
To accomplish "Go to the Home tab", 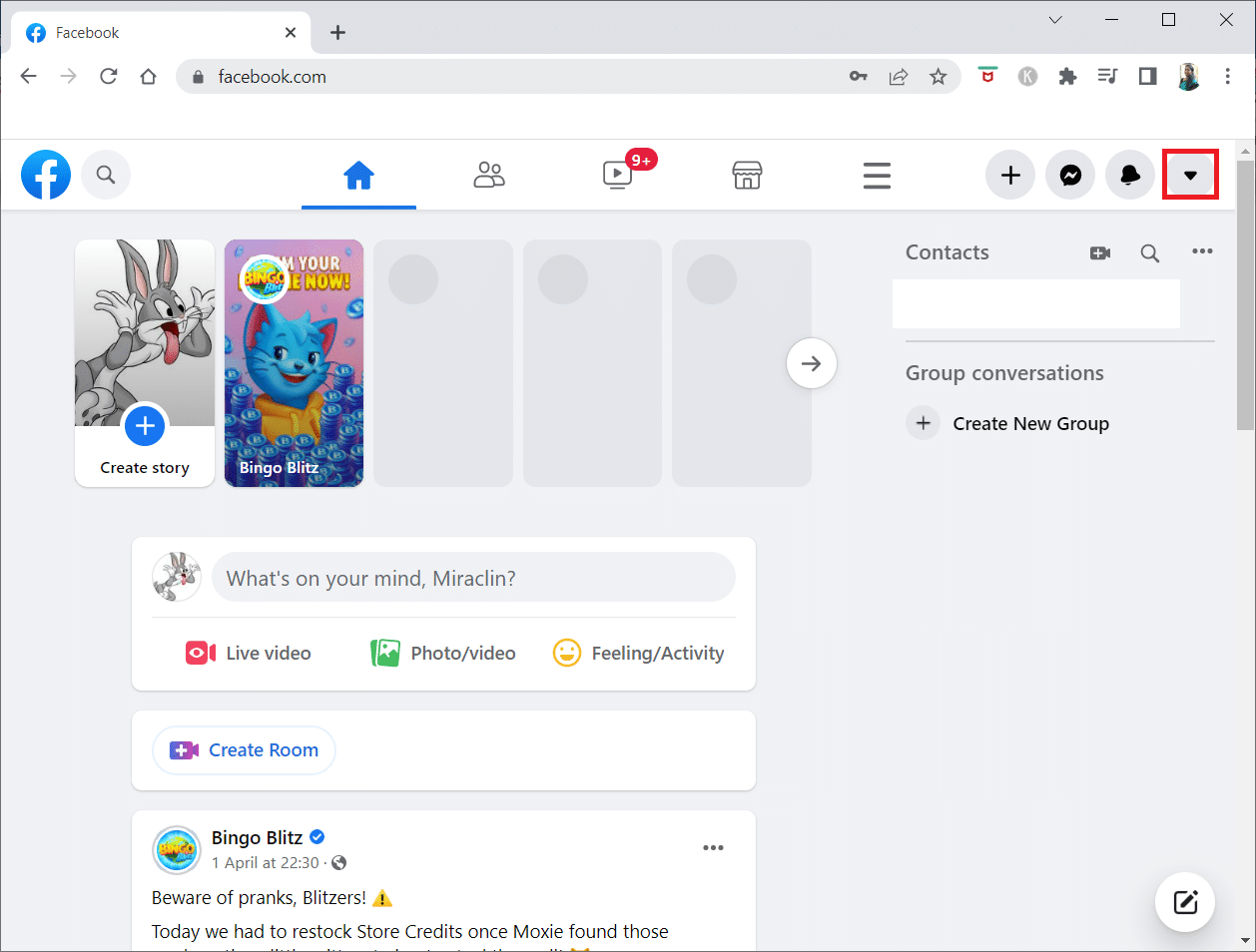I will (x=358, y=176).
